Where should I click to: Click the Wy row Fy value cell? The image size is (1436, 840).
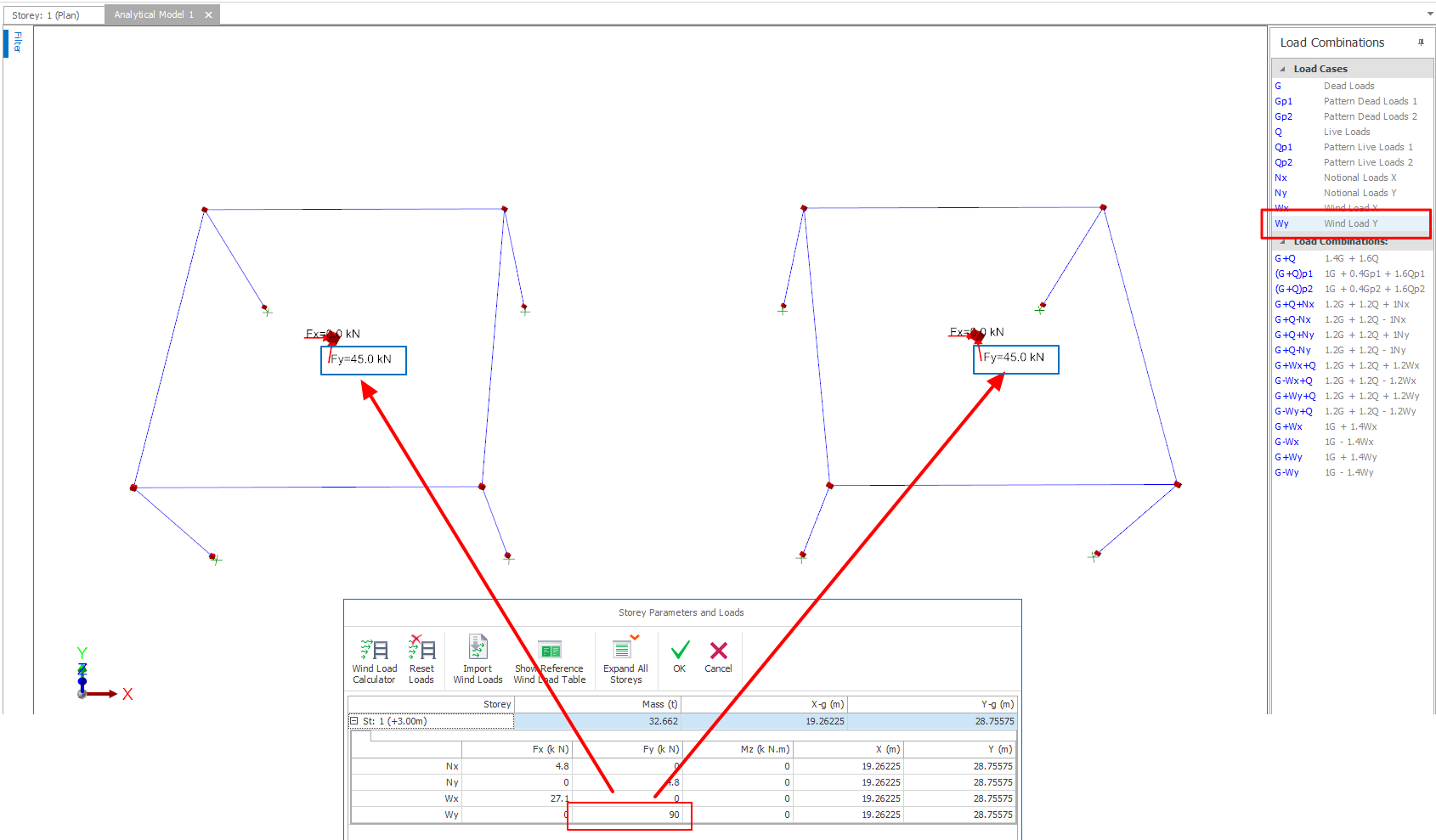coord(629,815)
